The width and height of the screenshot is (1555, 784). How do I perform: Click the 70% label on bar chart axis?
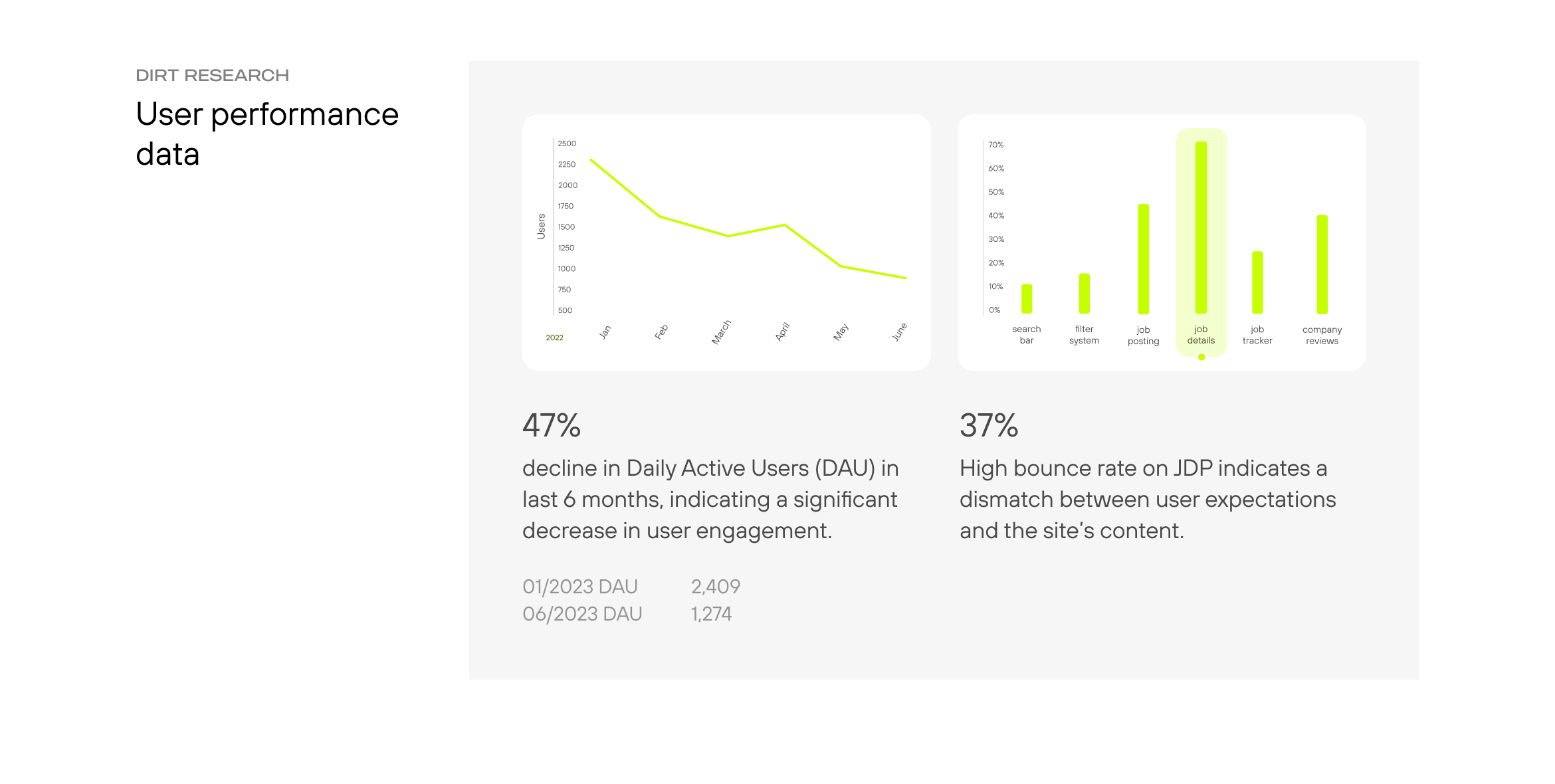995,145
